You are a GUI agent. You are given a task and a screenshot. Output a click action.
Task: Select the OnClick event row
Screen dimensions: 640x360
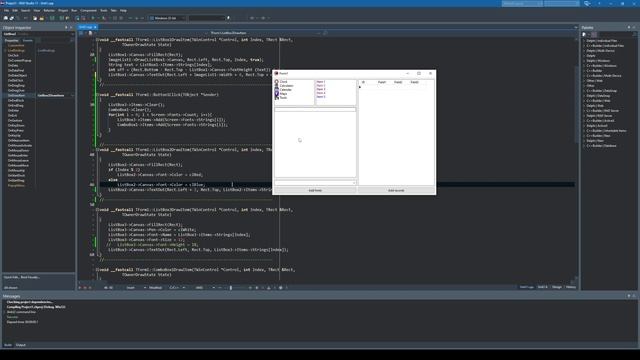pos(39,56)
